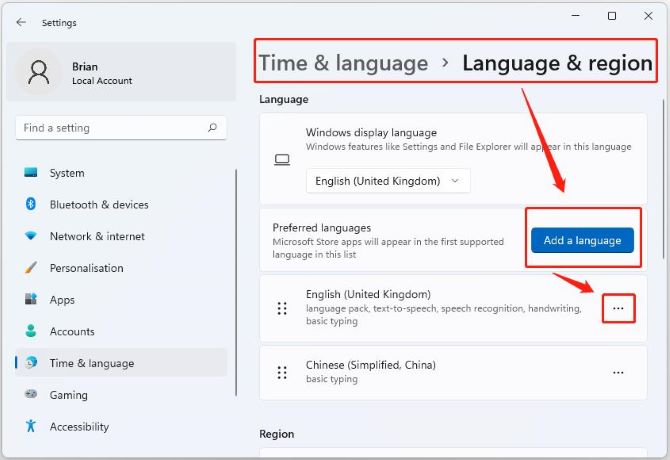670x460 pixels.
Task: Open Accessibility settings category
Action: 121,426
